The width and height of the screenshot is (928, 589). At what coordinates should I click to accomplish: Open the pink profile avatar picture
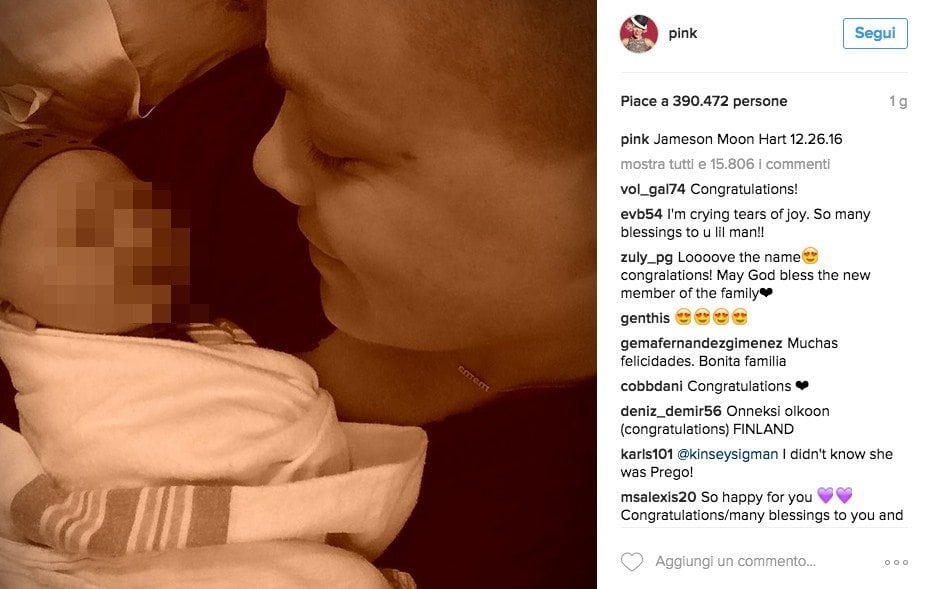tap(639, 34)
